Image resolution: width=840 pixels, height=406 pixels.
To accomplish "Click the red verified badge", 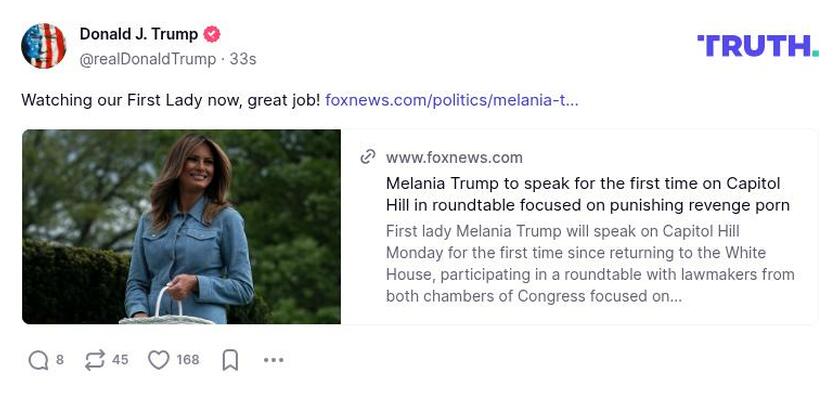I will pyautogui.click(x=212, y=35).
